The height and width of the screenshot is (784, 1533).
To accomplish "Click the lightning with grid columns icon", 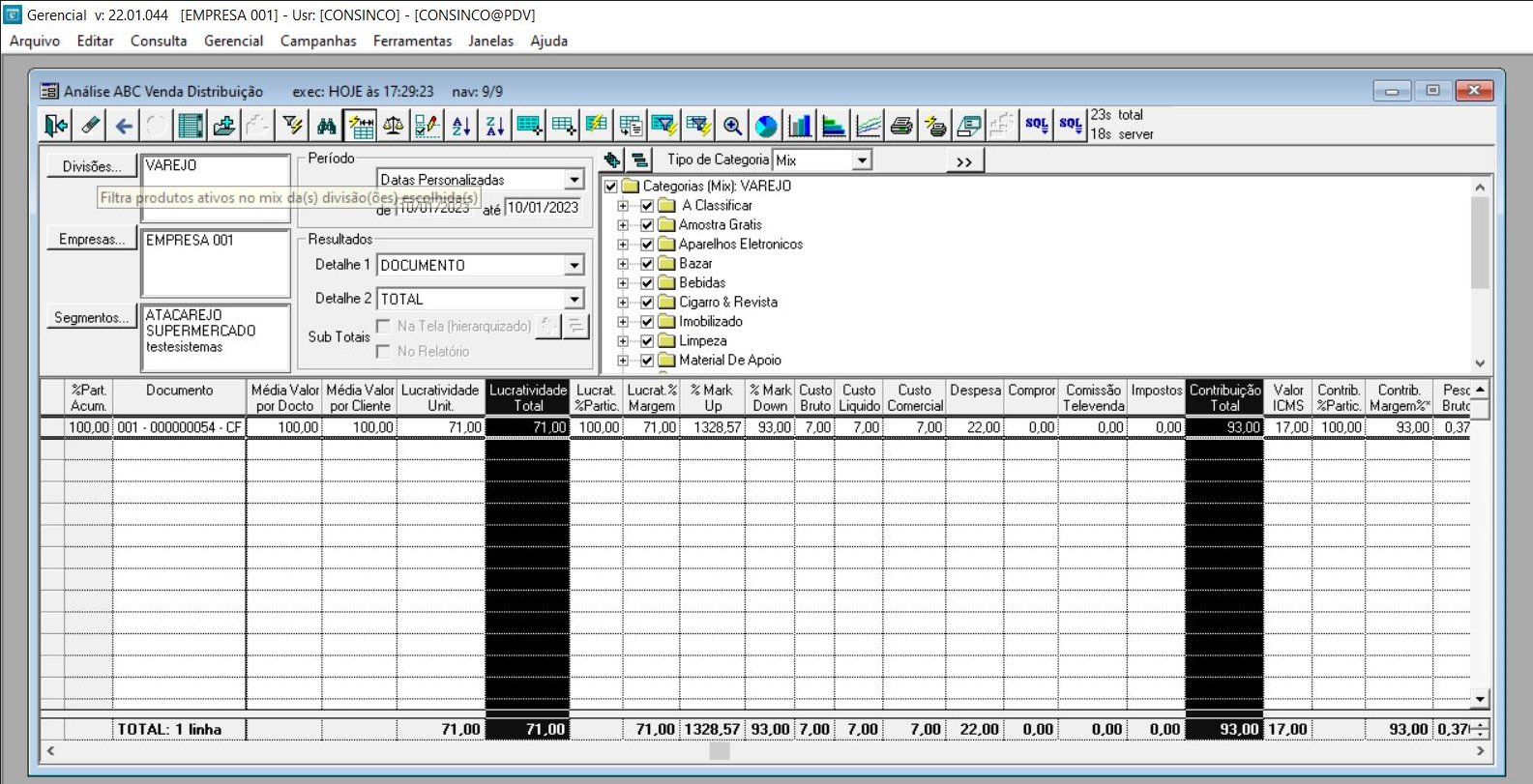I will 360,125.
